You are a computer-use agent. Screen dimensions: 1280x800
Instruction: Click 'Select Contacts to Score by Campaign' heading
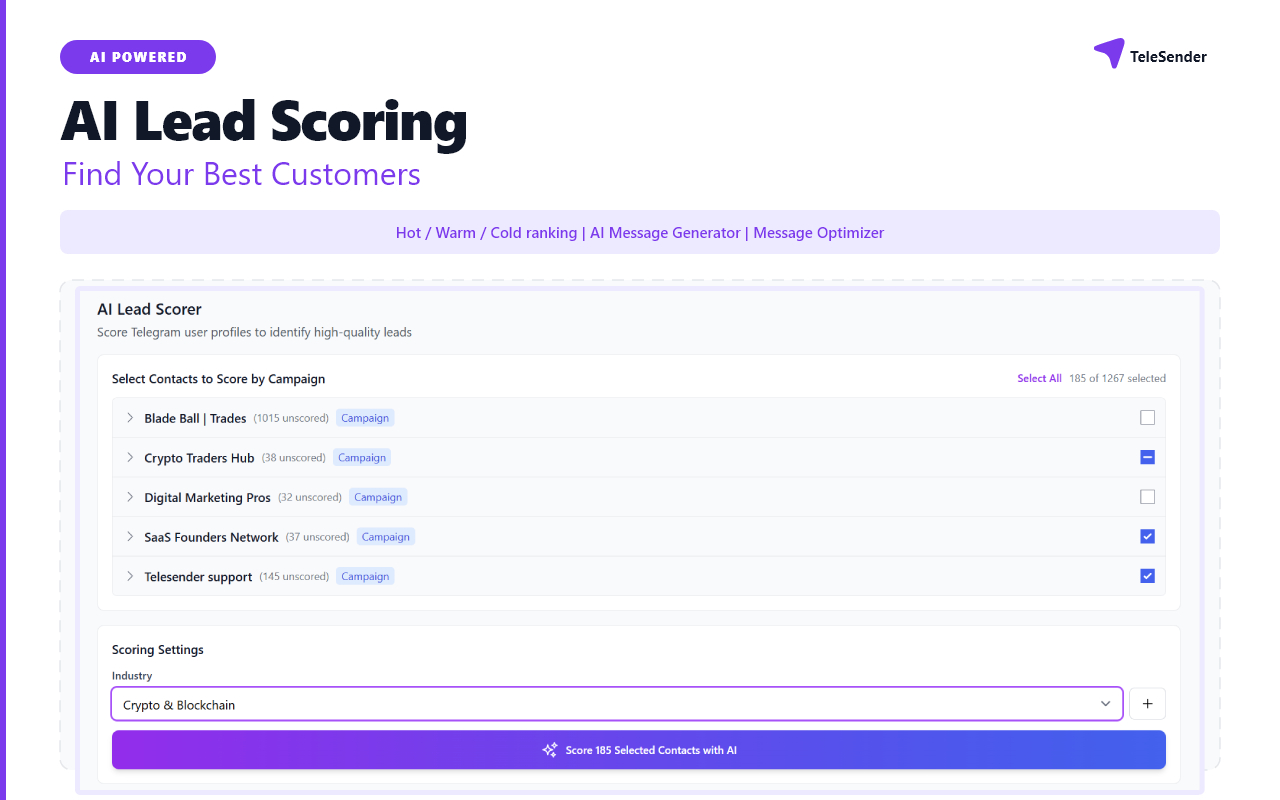click(x=218, y=379)
